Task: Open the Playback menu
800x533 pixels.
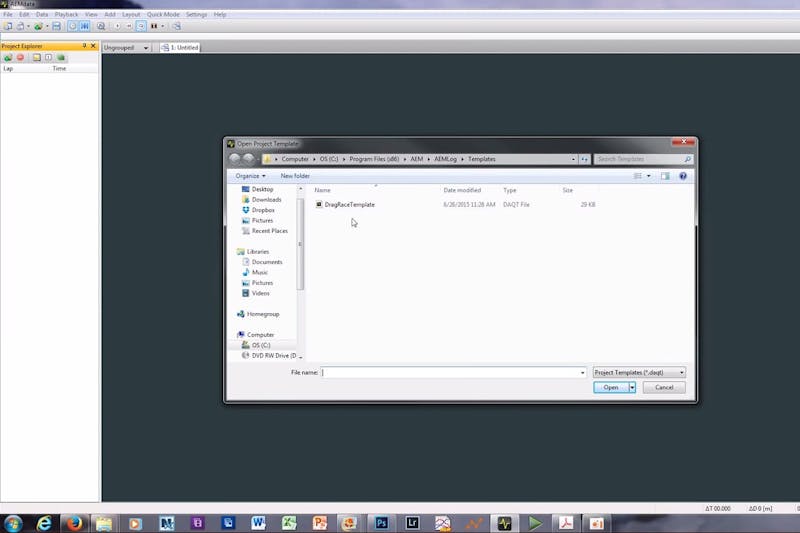Action: 66,15
